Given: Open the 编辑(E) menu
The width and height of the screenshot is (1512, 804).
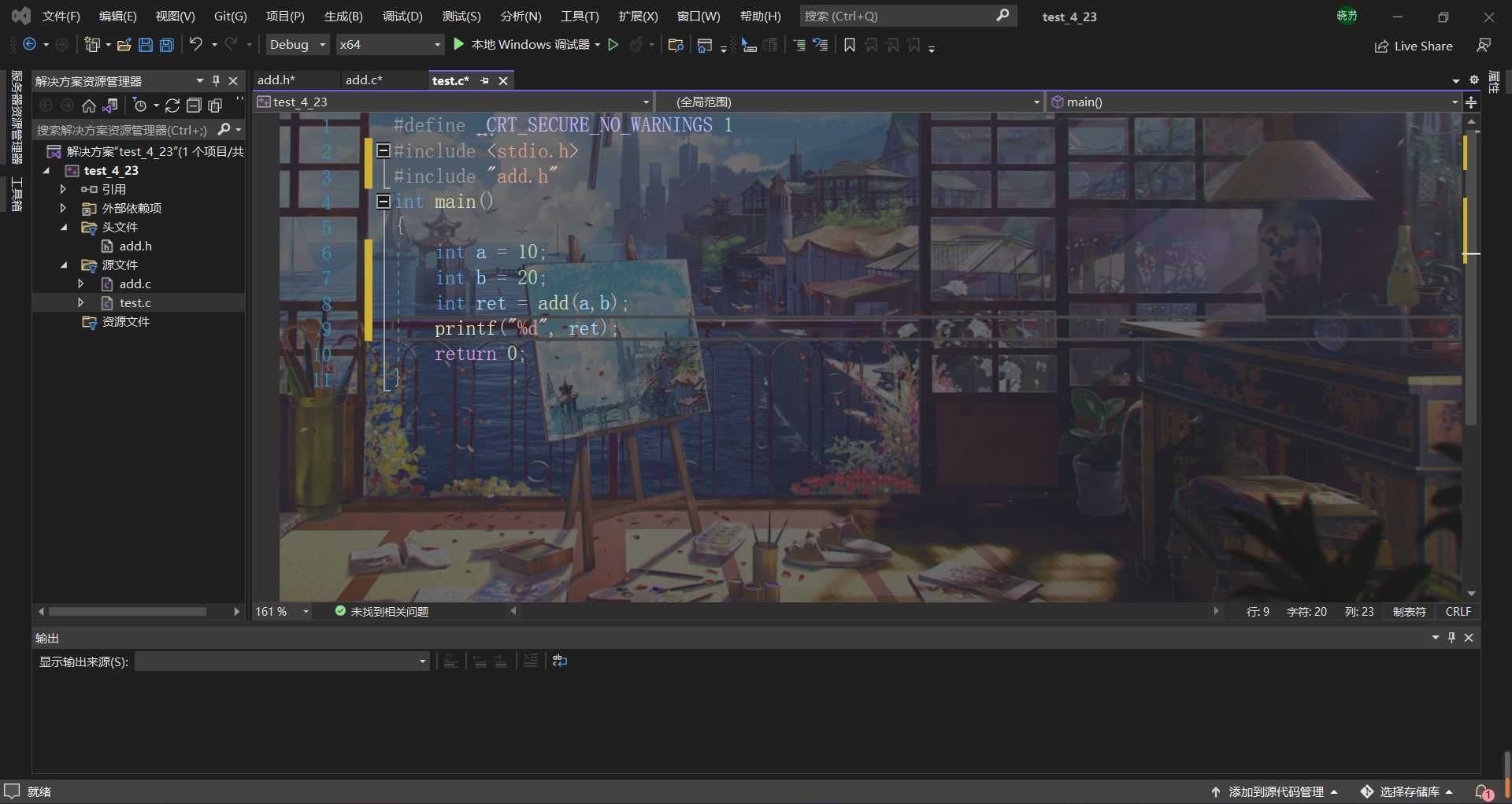Looking at the screenshot, I should [x=117, y=17].
